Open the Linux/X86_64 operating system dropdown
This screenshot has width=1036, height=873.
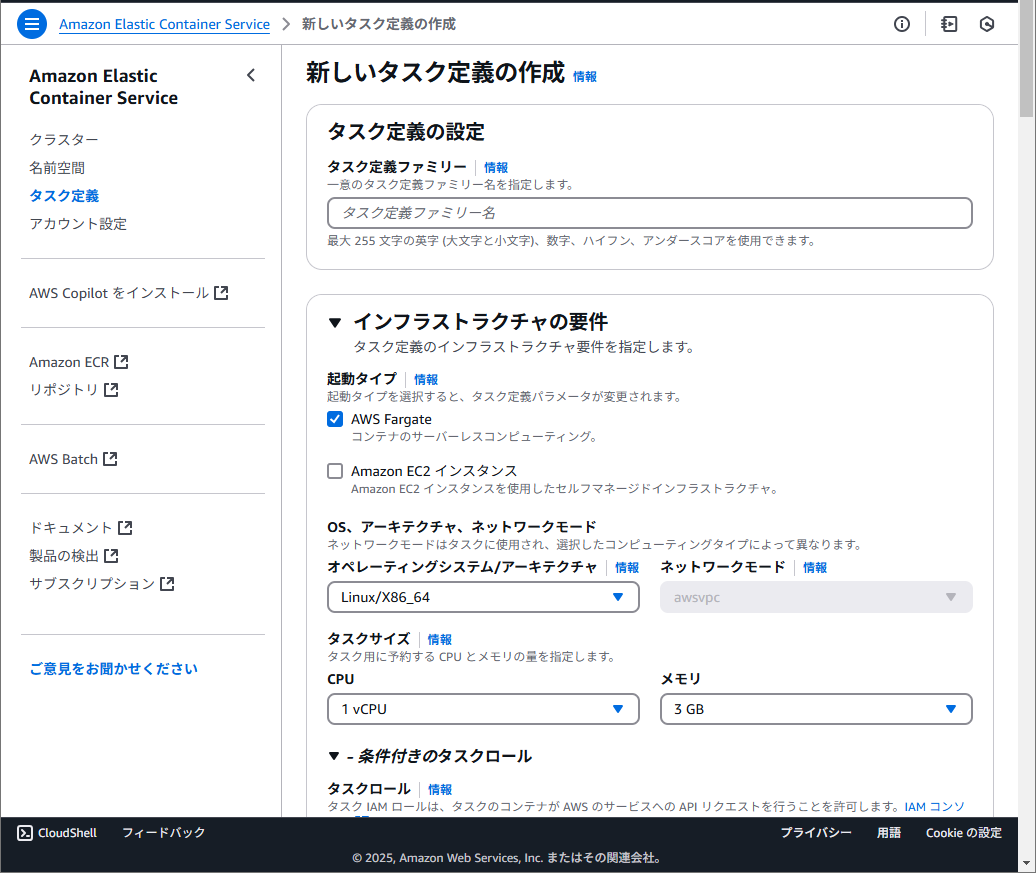pos(483,597)
